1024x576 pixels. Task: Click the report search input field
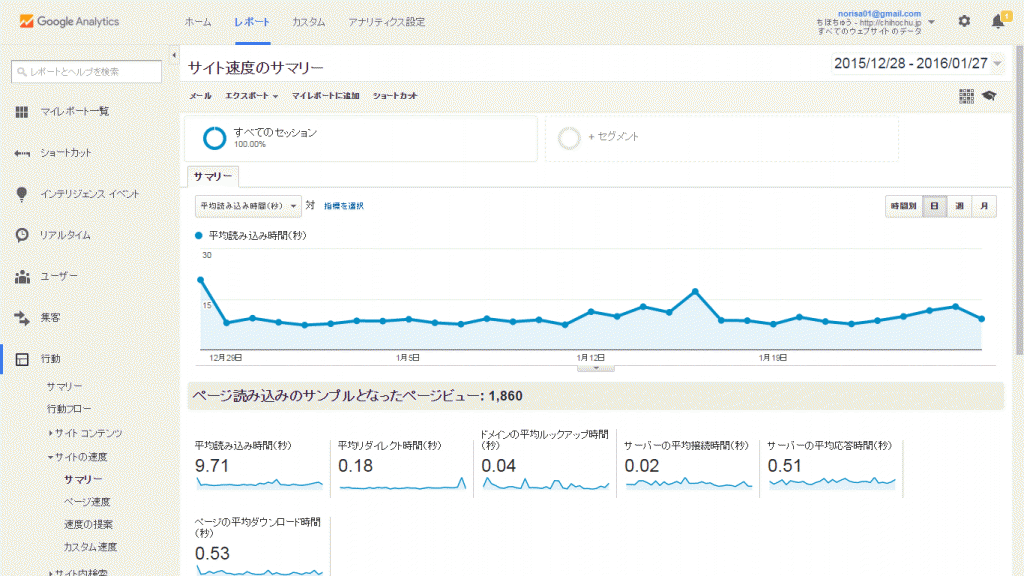86,71
